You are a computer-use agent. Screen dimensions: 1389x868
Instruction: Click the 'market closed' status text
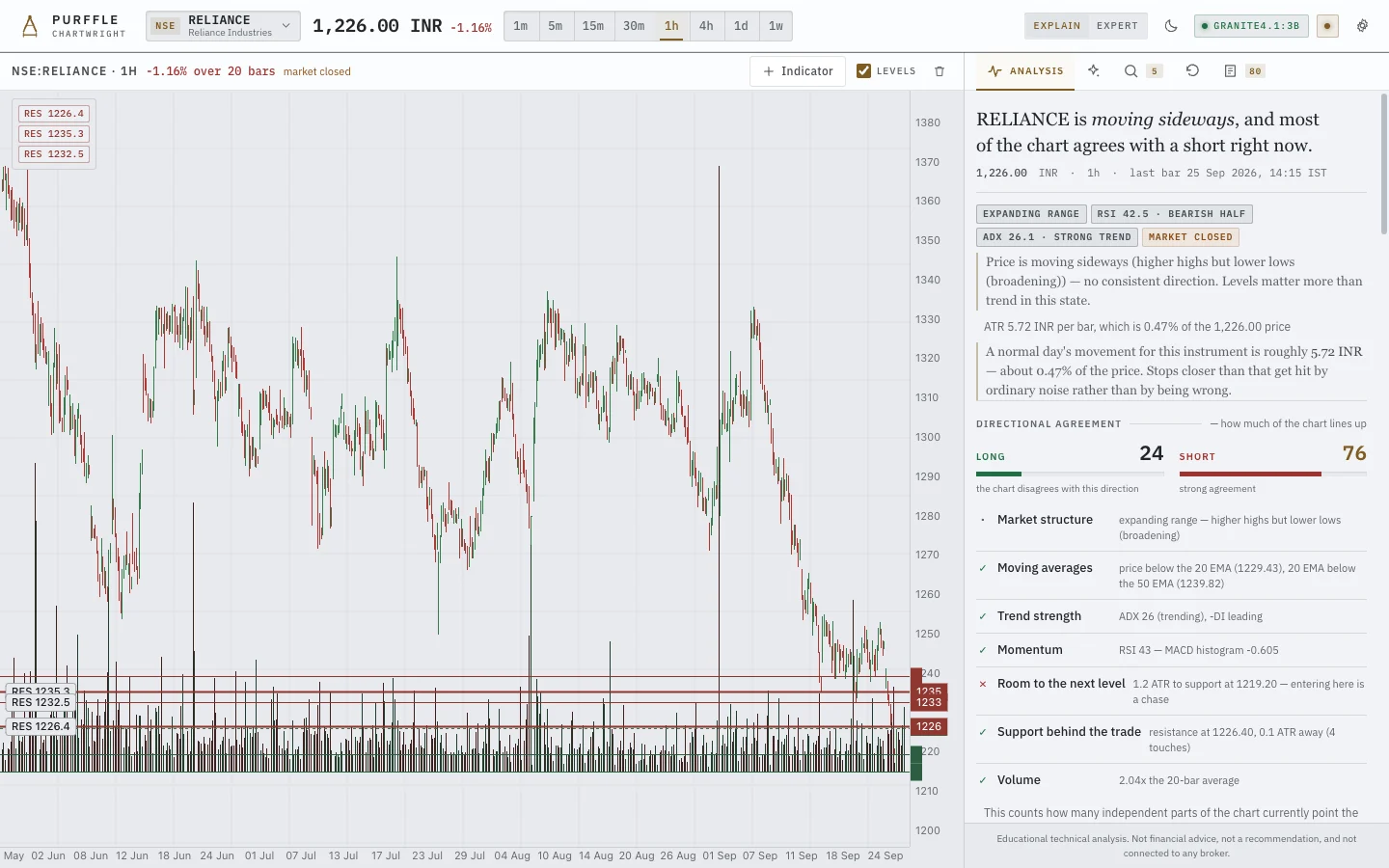[317, 71]
